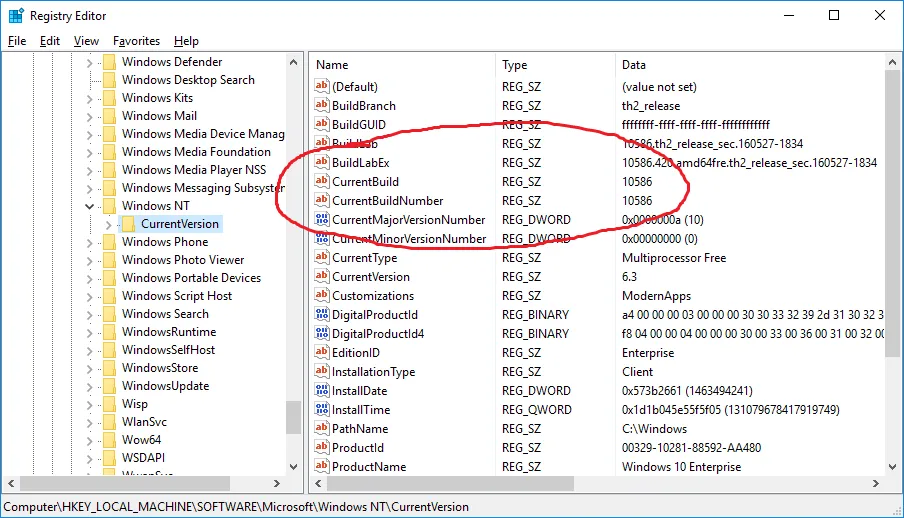Open the Help menu

coord(186,41)
